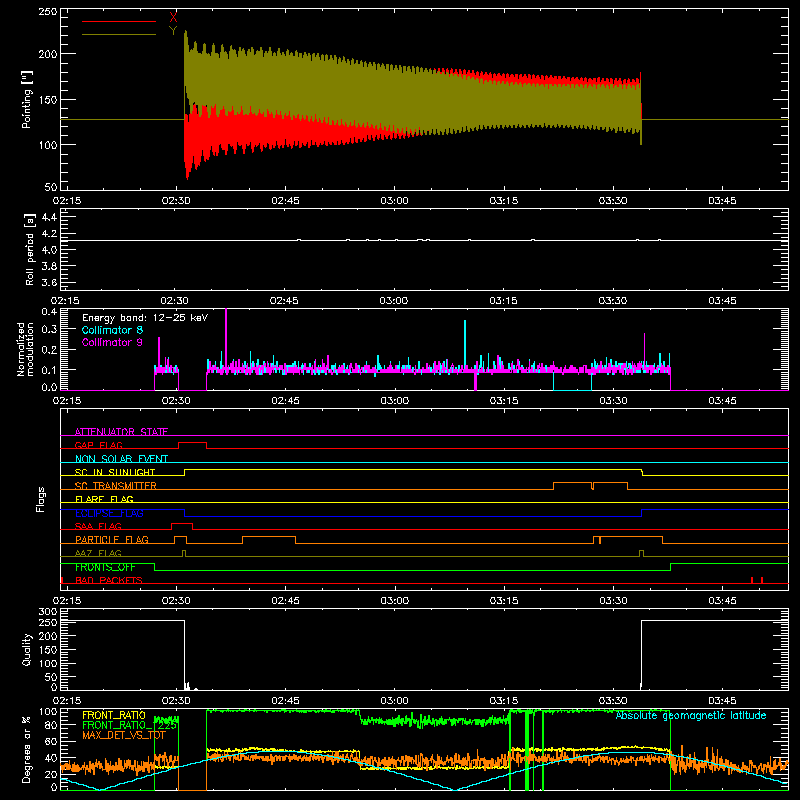The width and height of the screenshot is (800, 800).
Task: Click the Roll period axis title
Action: click(30, 249)
